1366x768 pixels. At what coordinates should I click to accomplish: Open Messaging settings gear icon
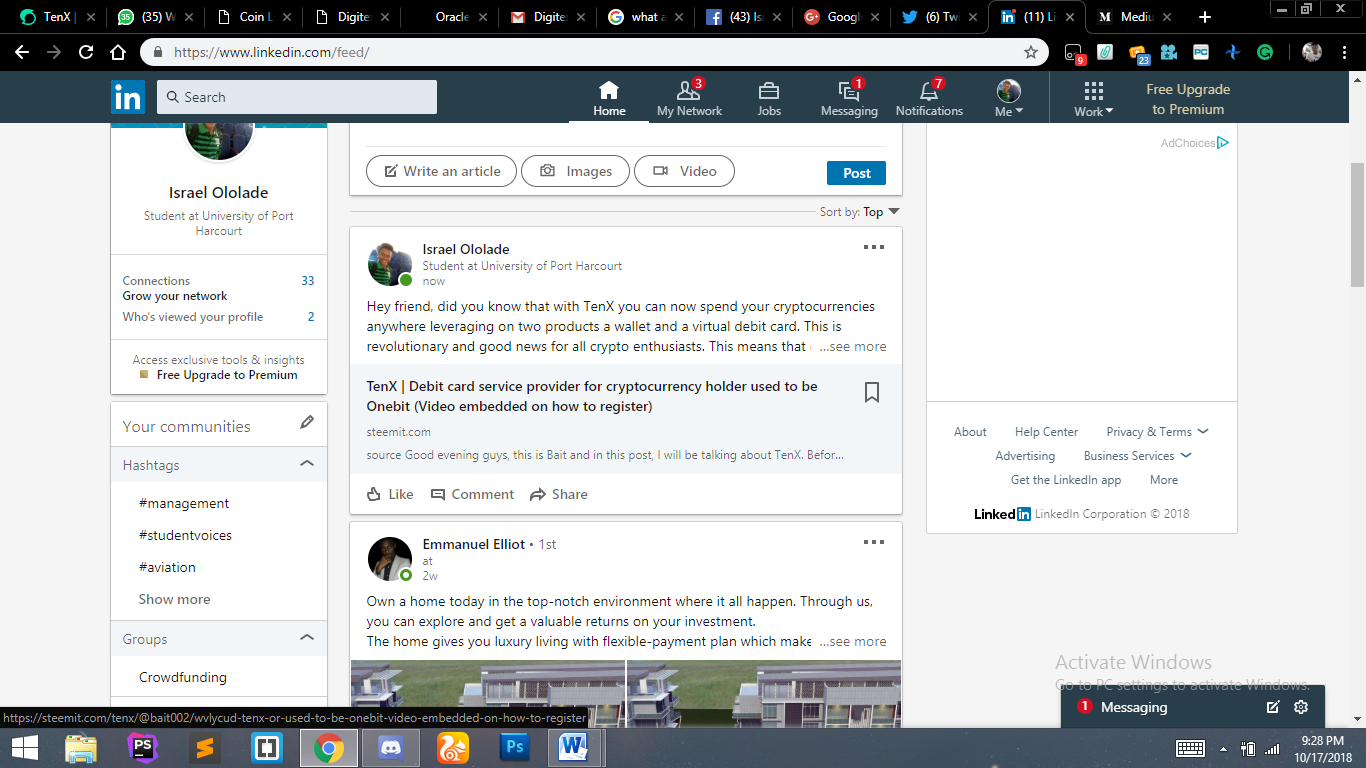(x=1301, y=707)
